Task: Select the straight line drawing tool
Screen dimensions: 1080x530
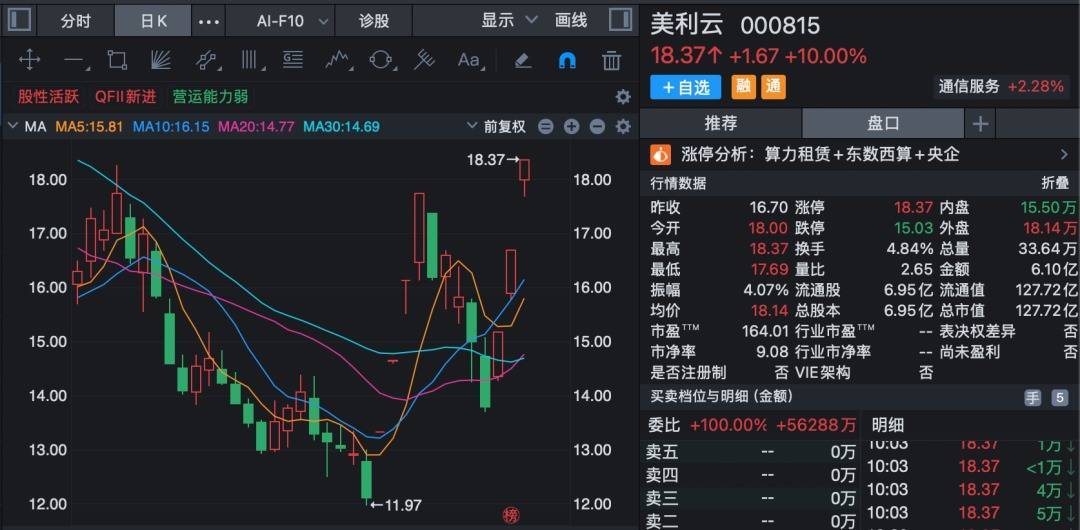Action: click(74, 61)
